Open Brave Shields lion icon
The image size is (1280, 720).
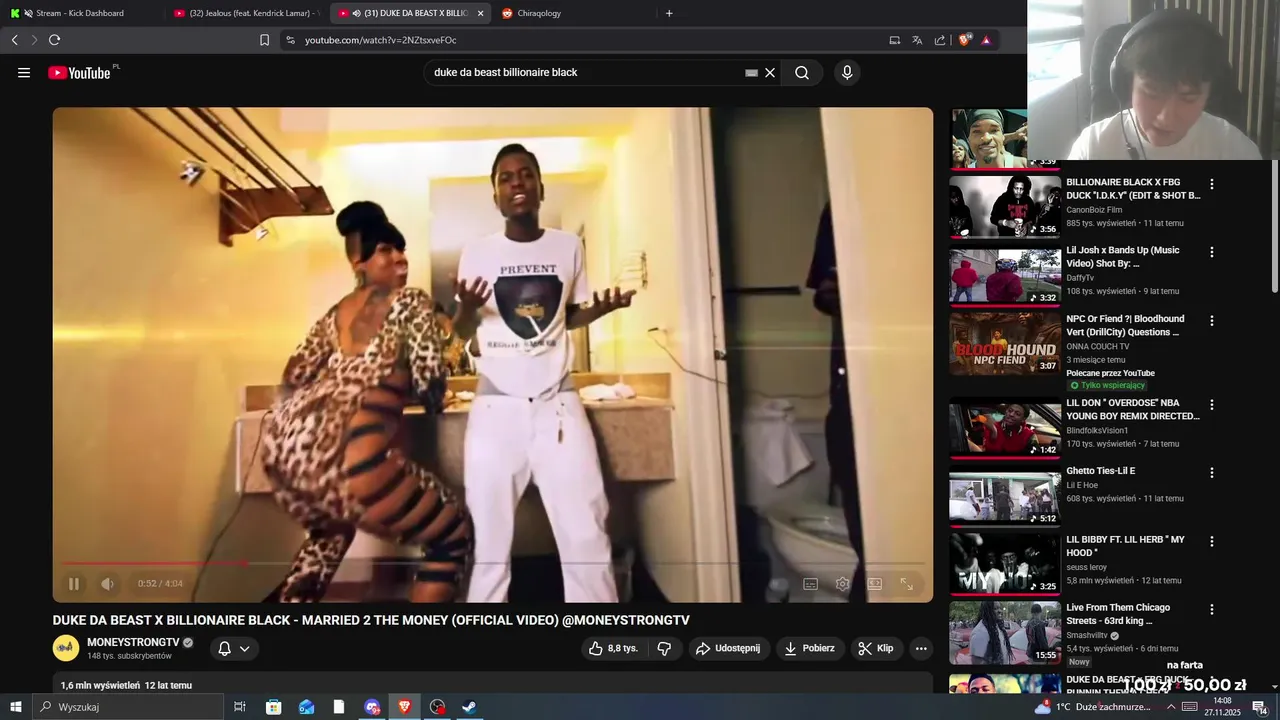965,40
